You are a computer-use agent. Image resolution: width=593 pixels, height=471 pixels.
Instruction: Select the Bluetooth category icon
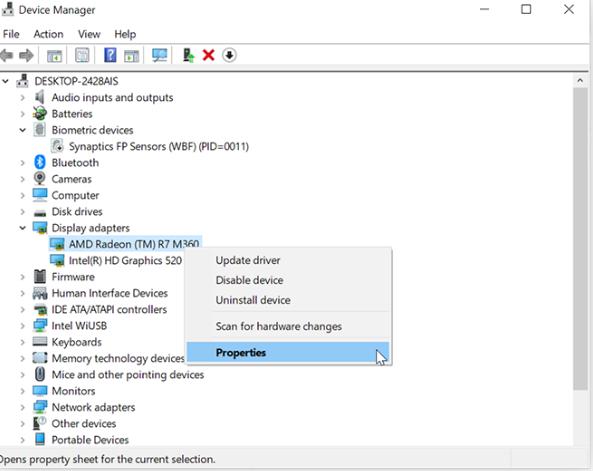[x=40, y=162]
